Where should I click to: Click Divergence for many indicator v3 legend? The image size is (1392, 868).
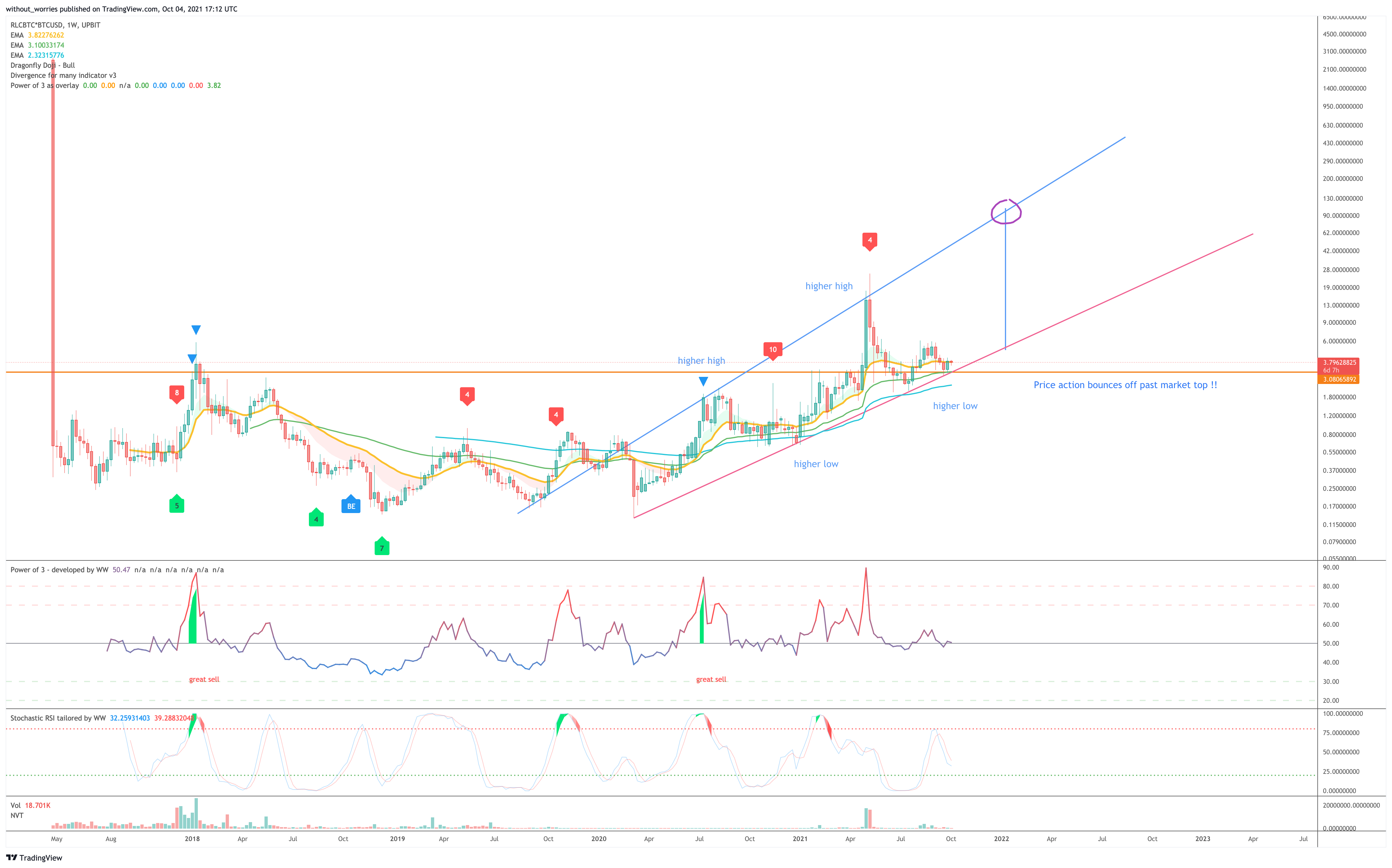click(63, 75)
